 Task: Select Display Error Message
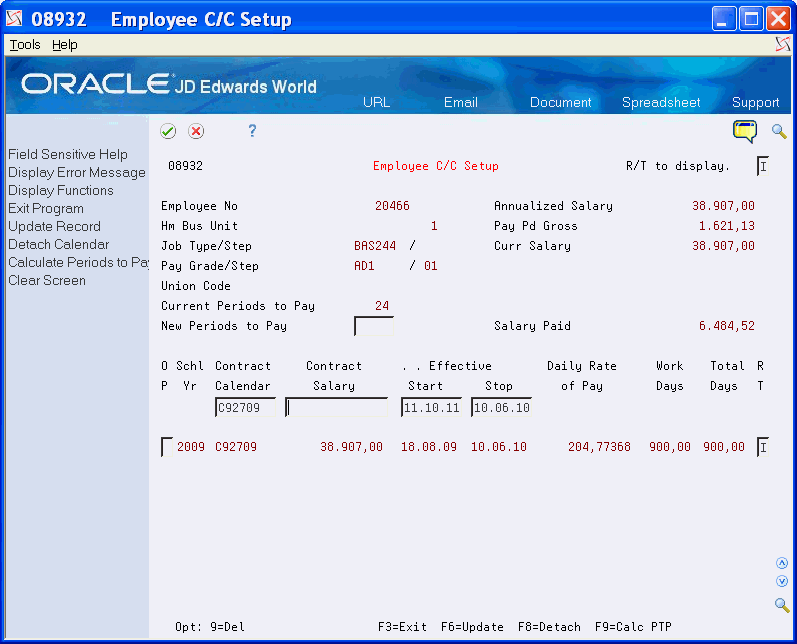[x=77, y=172]
